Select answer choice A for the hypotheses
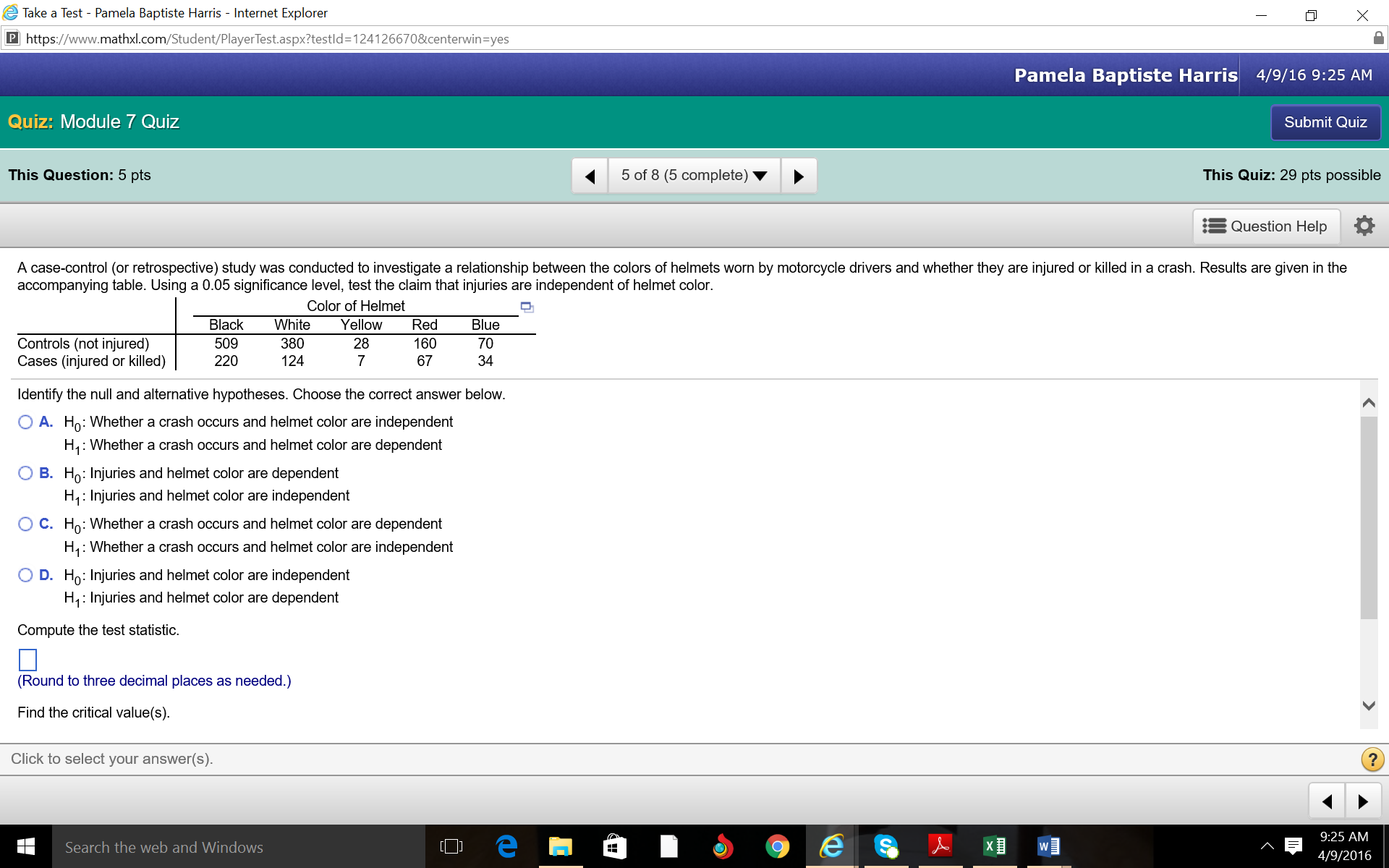Image resolution: width=1389 pixels, height=868 pixels. pos(25,422)
